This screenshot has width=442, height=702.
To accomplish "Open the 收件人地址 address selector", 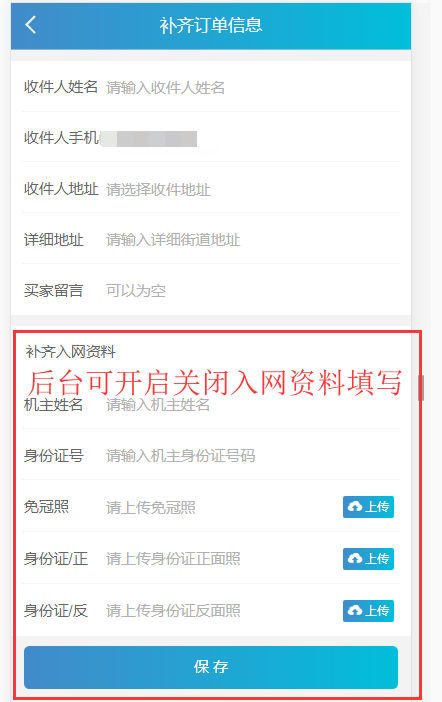I will 253,189.
